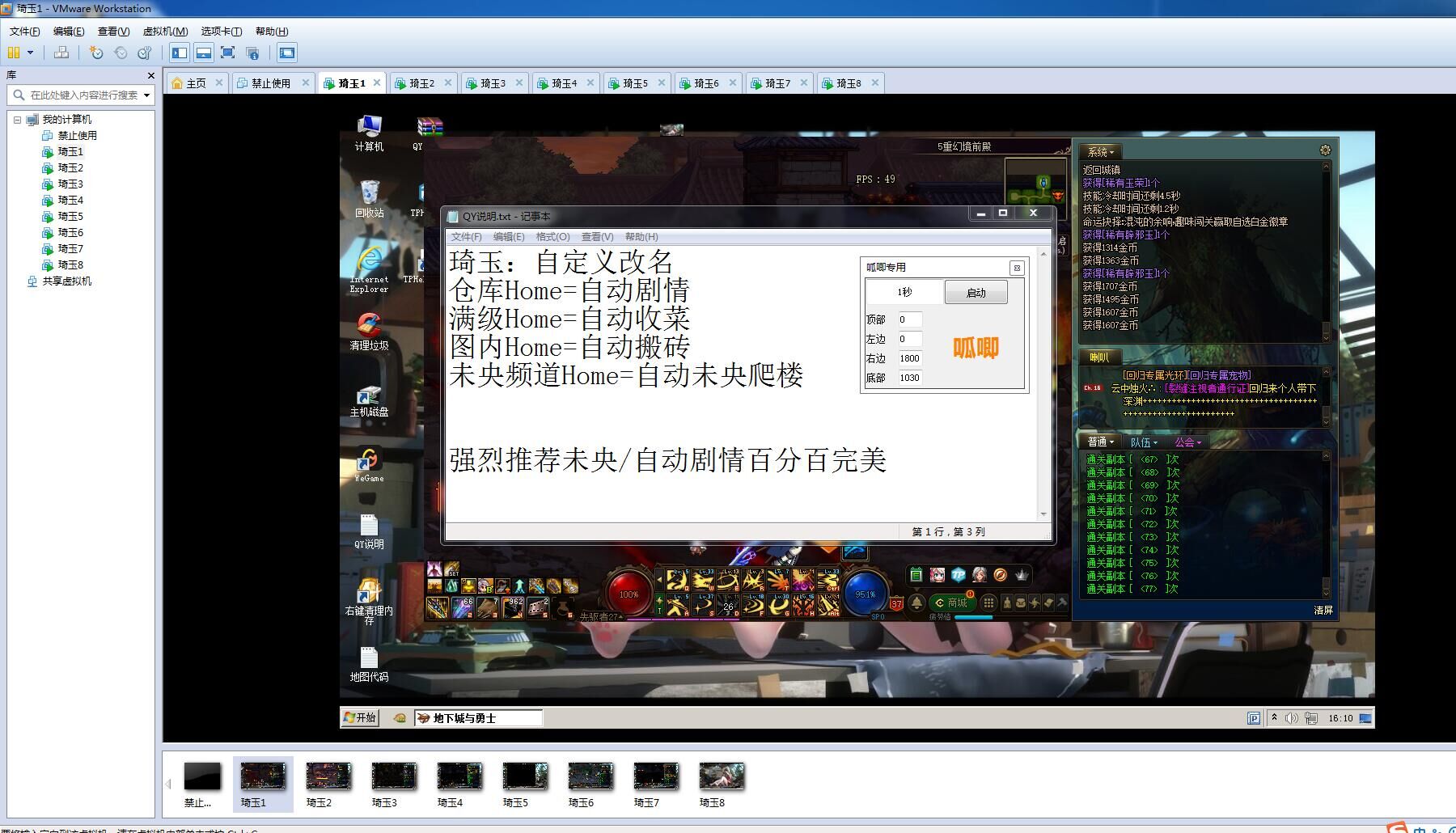The height and width of the screenshot is (833, 1456).
Task: Click the 疲劳值 fatigue progress bar
Action: pyautogui.click(x=973, y=617)
